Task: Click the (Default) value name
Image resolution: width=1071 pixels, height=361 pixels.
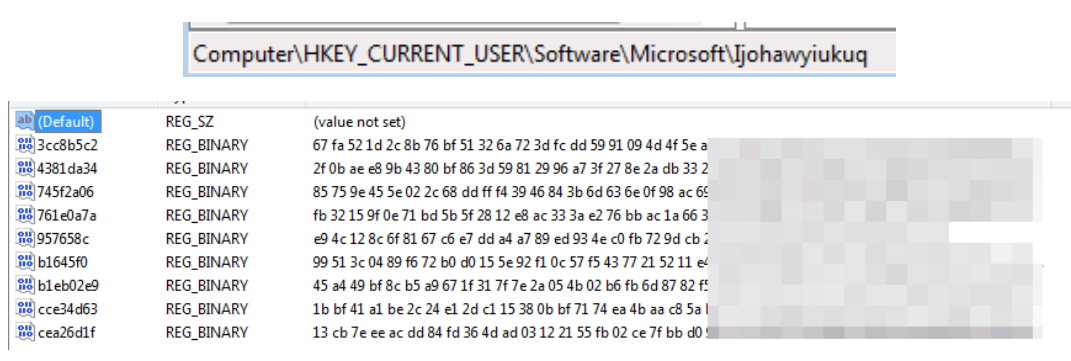Action: [68, 121]
